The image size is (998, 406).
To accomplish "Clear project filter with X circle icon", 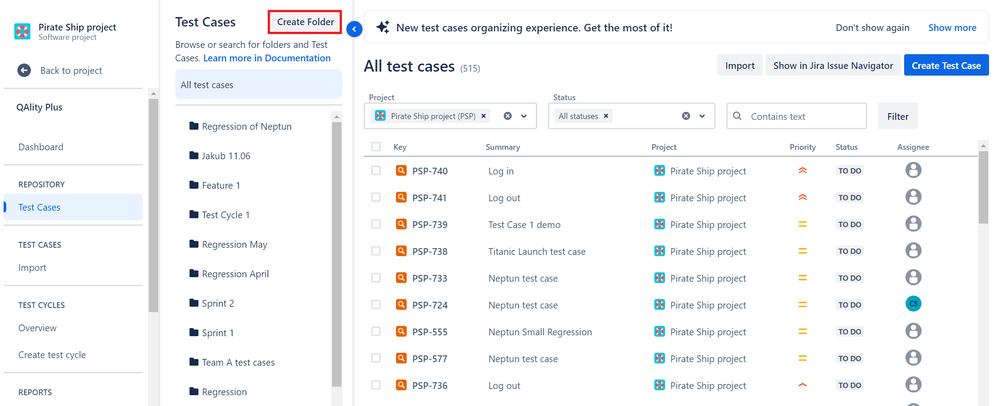I will 507,116.
